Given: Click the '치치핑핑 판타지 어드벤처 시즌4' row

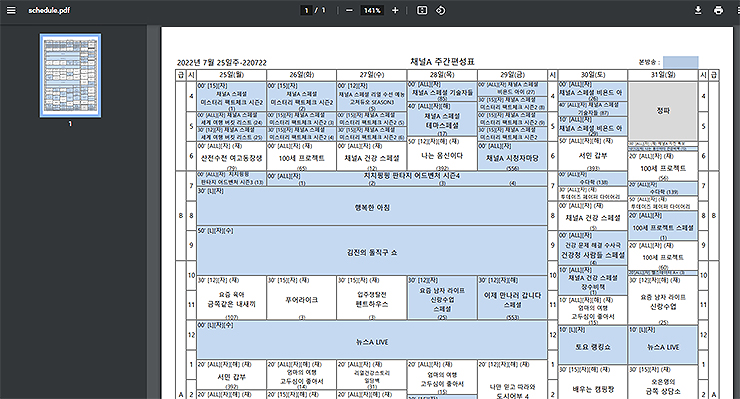Looking at the screenshot, I should (x=407, y=179).
